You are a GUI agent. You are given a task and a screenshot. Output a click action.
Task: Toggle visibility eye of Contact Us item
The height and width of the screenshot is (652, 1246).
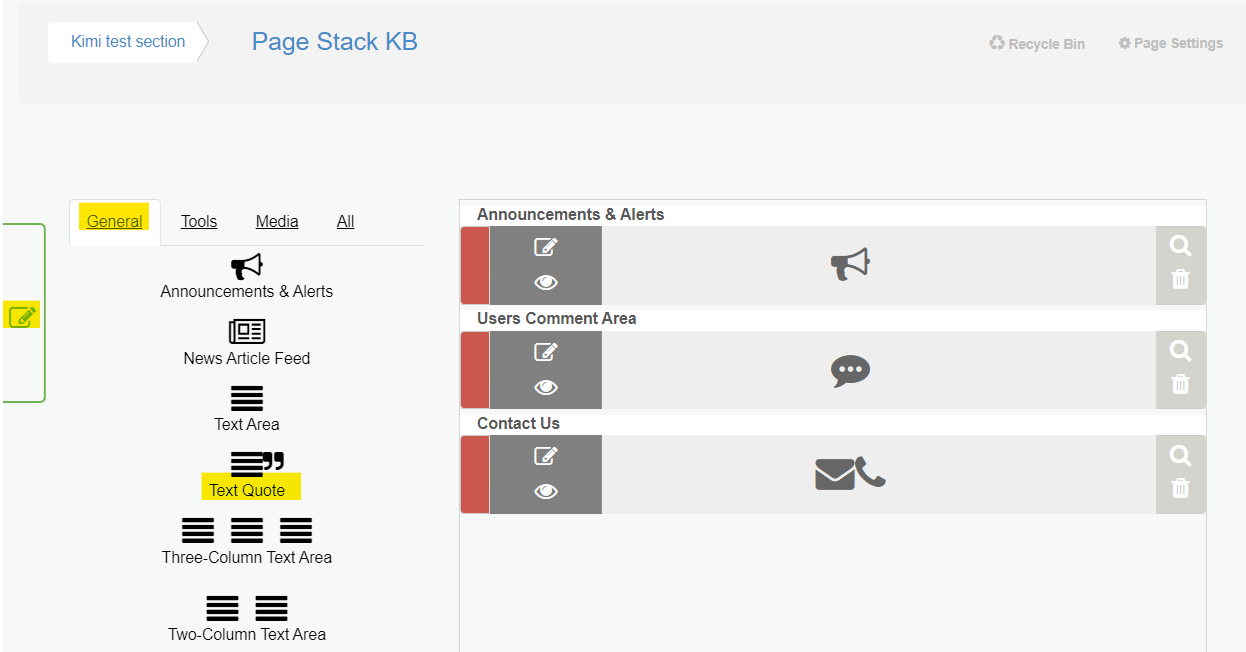(546, 492)
